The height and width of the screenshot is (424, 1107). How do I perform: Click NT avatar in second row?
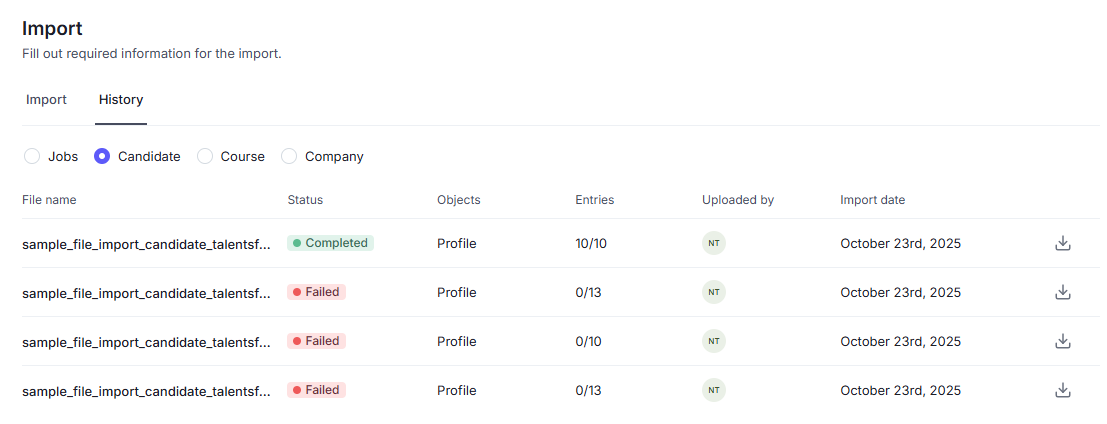[x=713, y=292]
